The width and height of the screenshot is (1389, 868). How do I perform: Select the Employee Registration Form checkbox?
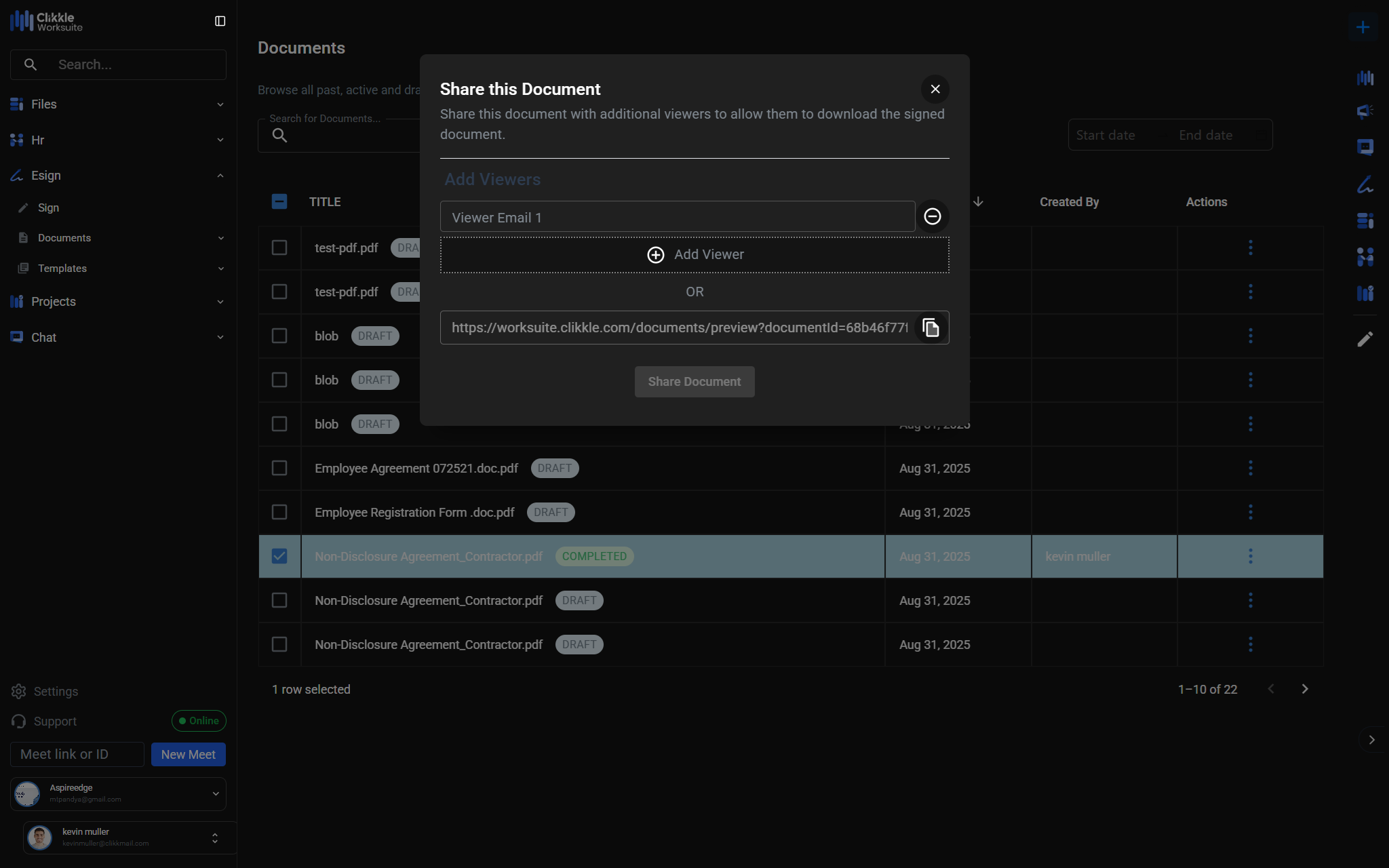click(279, 513)
